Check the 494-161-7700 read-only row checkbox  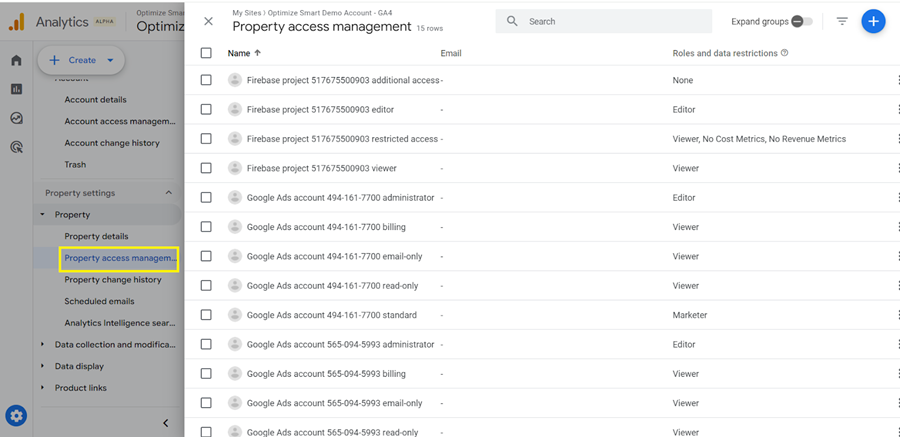(x=206, y=285)
